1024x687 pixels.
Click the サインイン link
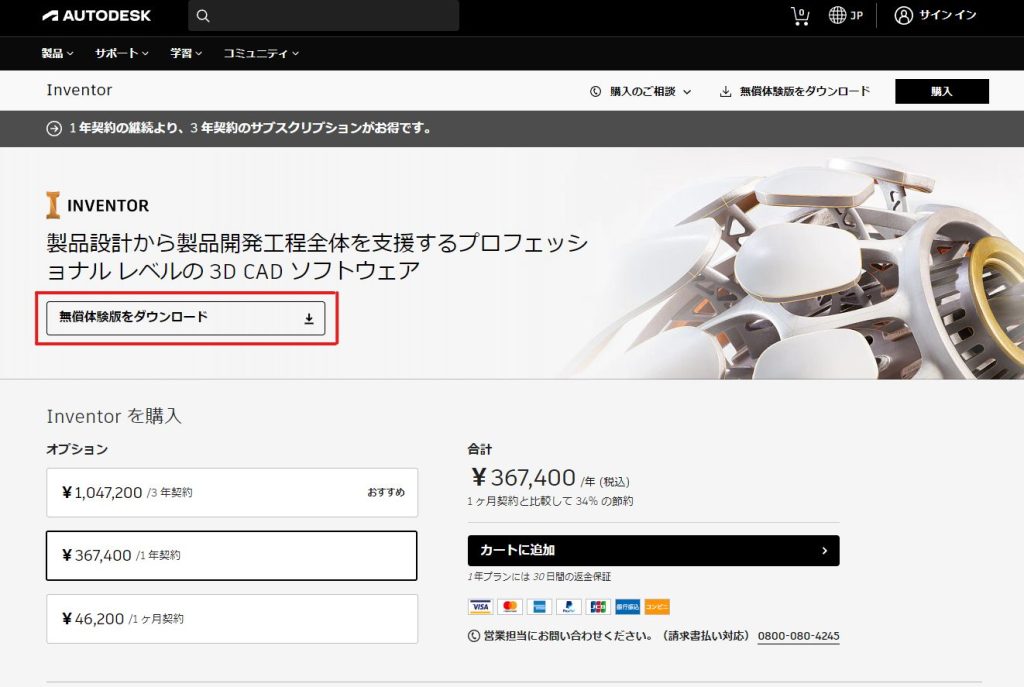pos(948,15)
